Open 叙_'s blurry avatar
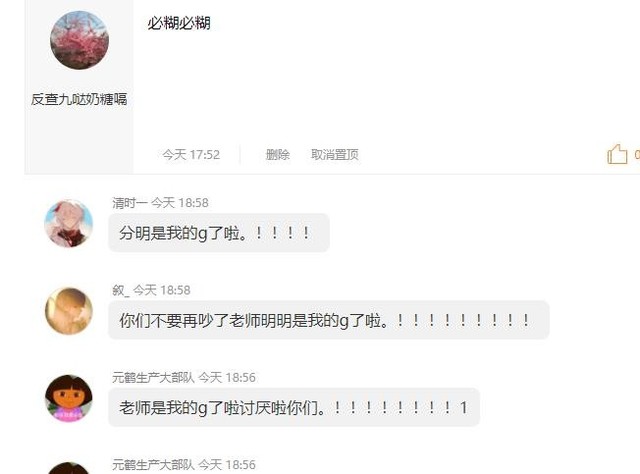The height and width of the screenshot is (474, 640). (x=69, y=311)
